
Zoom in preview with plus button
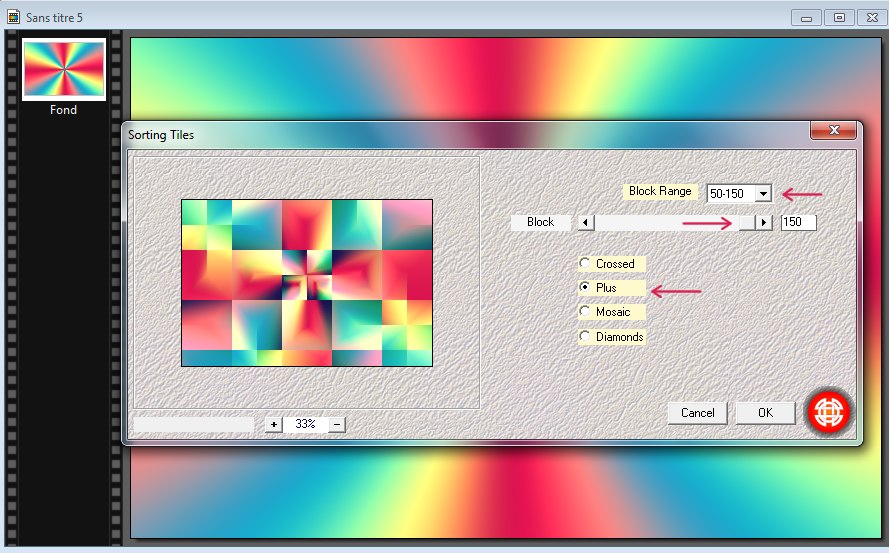[274, 424]
